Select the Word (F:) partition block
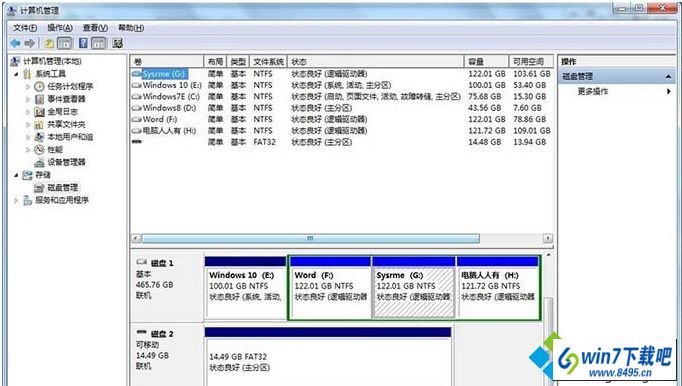 tap(330, 288)
